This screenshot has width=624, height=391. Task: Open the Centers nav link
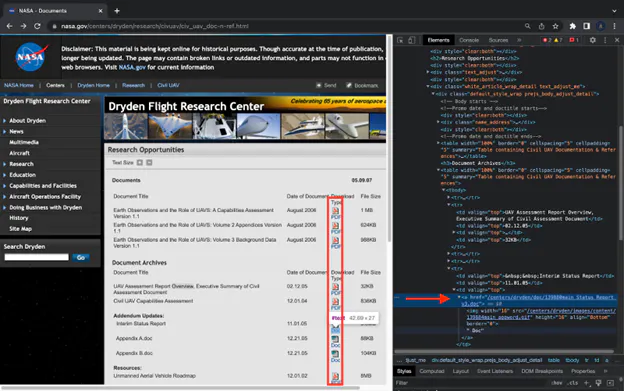(55, 85)
